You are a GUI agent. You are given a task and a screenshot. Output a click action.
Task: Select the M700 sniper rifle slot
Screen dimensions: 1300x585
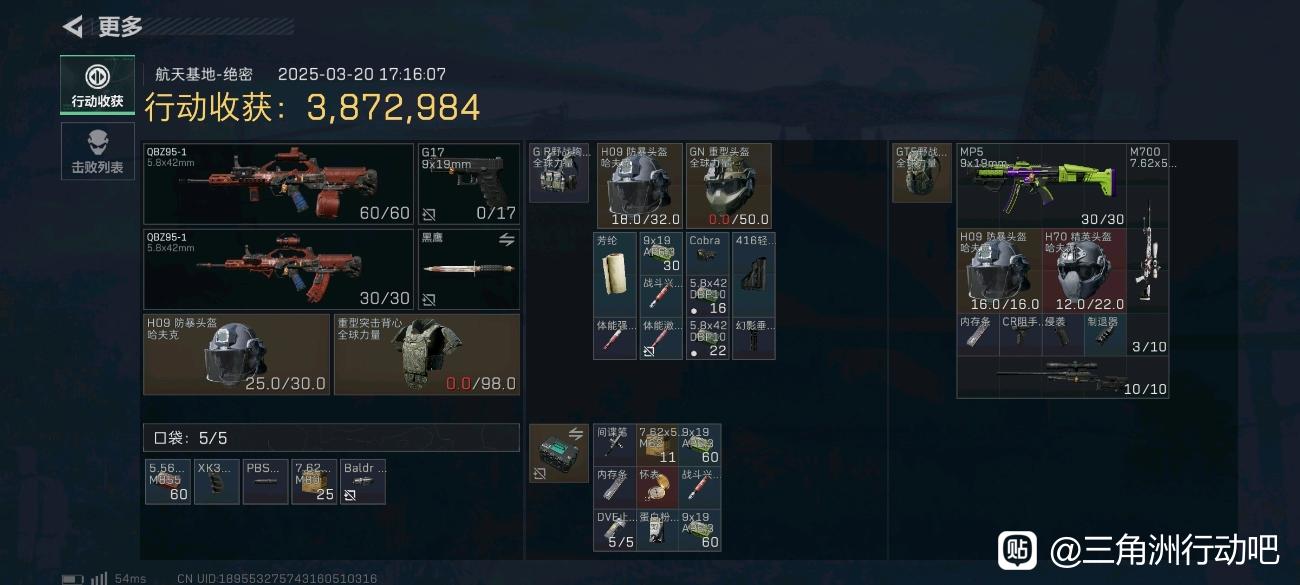(x=1148, y=228)
